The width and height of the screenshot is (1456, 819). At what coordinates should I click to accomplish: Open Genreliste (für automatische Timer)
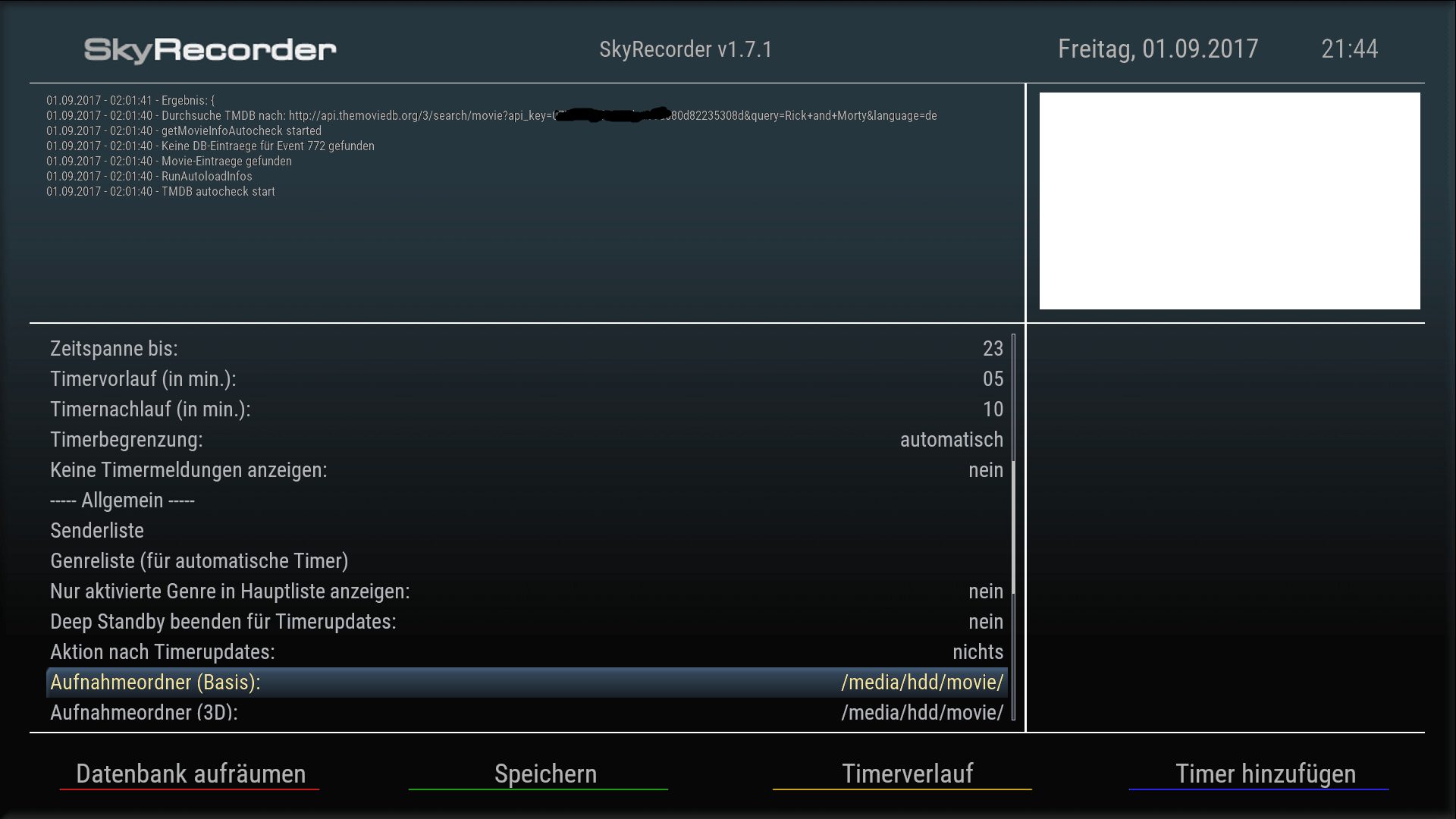[199, 561]
